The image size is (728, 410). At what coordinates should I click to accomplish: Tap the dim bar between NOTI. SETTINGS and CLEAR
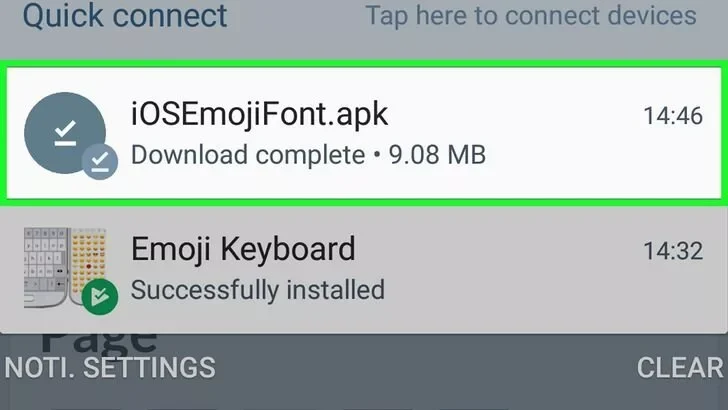[420, 367]
